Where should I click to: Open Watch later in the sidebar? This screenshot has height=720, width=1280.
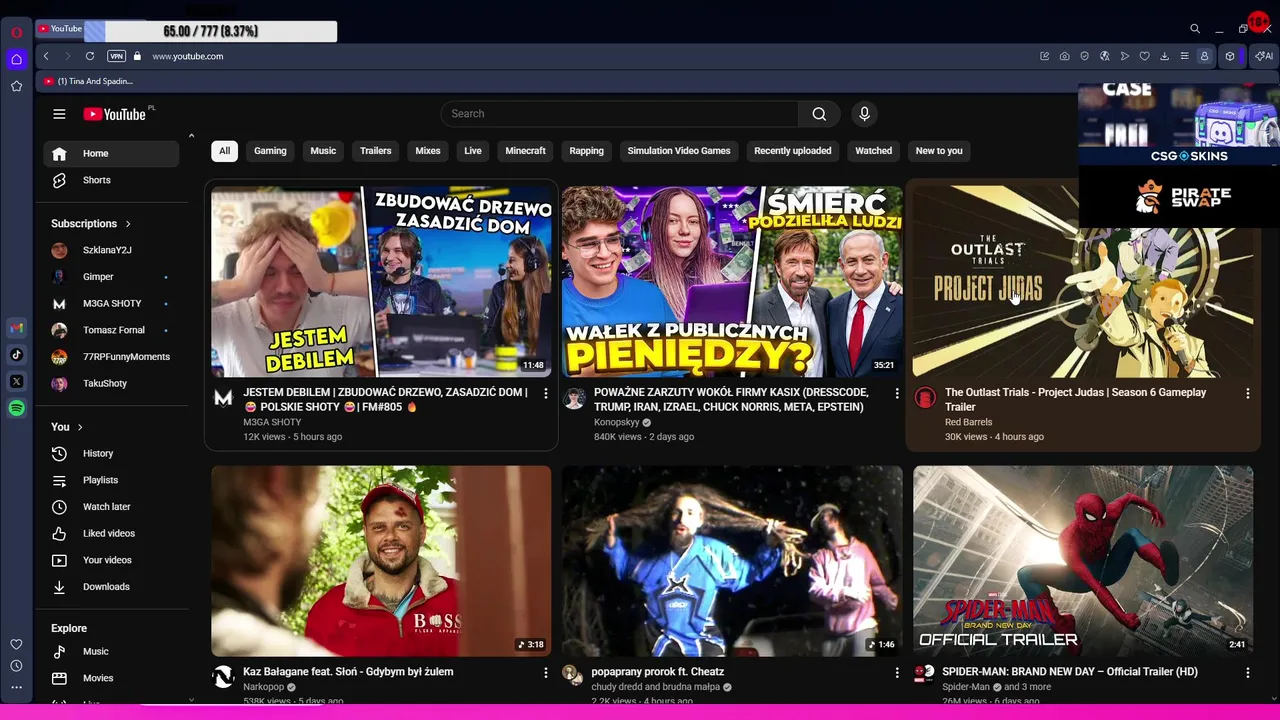(111, 507)
